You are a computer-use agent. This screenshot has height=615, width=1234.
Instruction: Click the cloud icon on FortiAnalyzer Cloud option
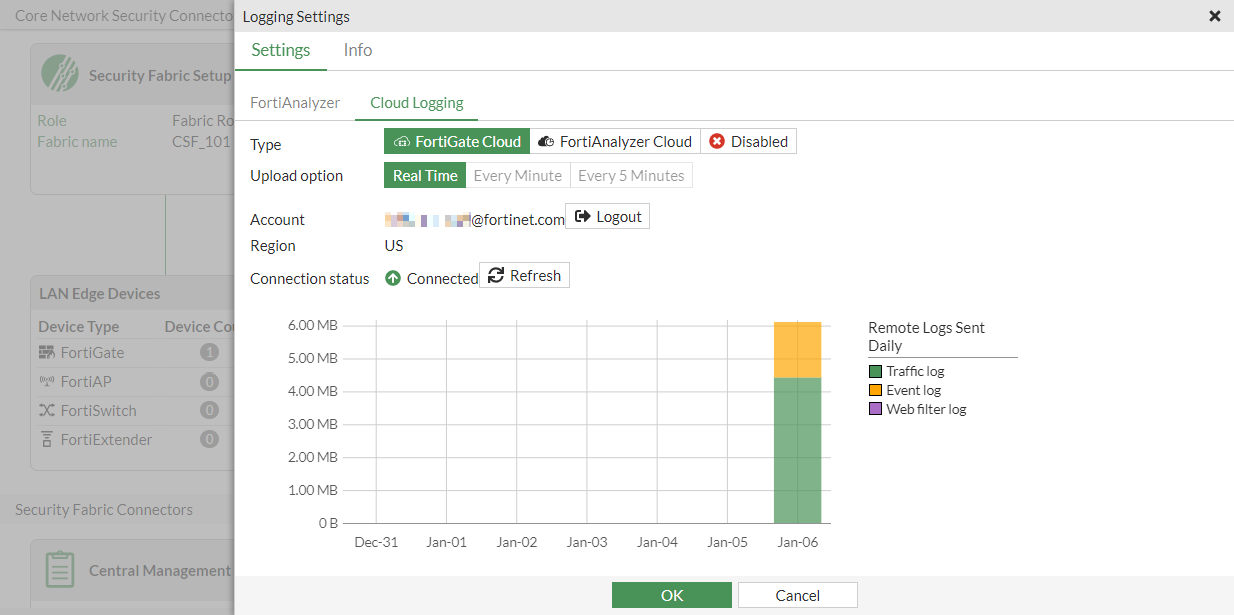tap(546, 140)
